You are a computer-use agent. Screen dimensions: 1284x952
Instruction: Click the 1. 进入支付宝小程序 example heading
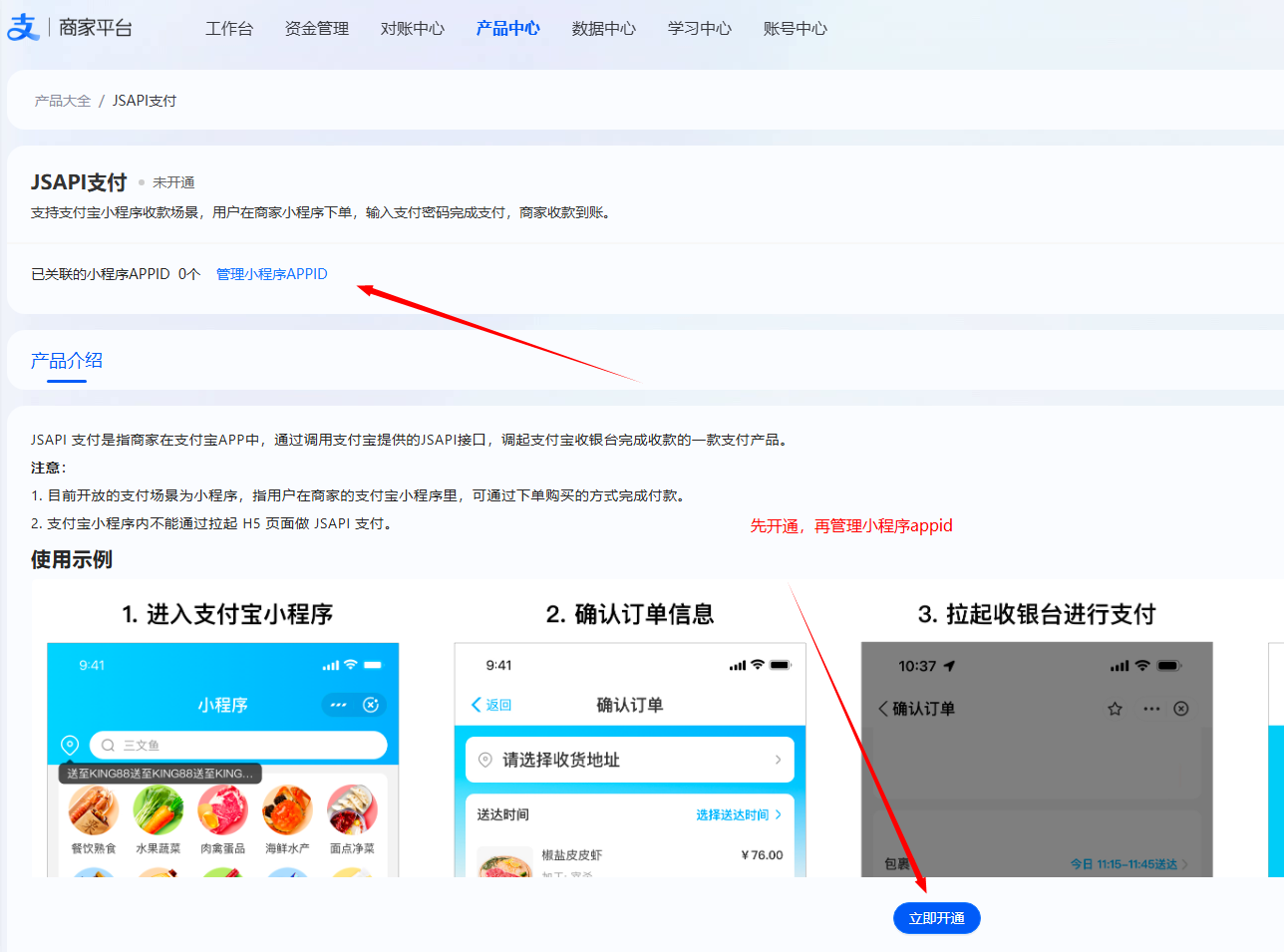[x=227, y=614]
